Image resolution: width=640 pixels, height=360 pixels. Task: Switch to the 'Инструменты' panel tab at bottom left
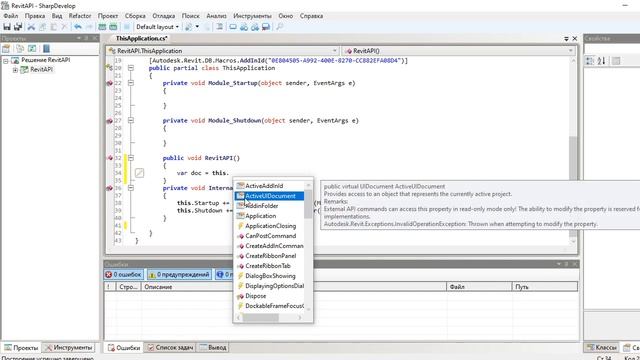coord(69,348)
